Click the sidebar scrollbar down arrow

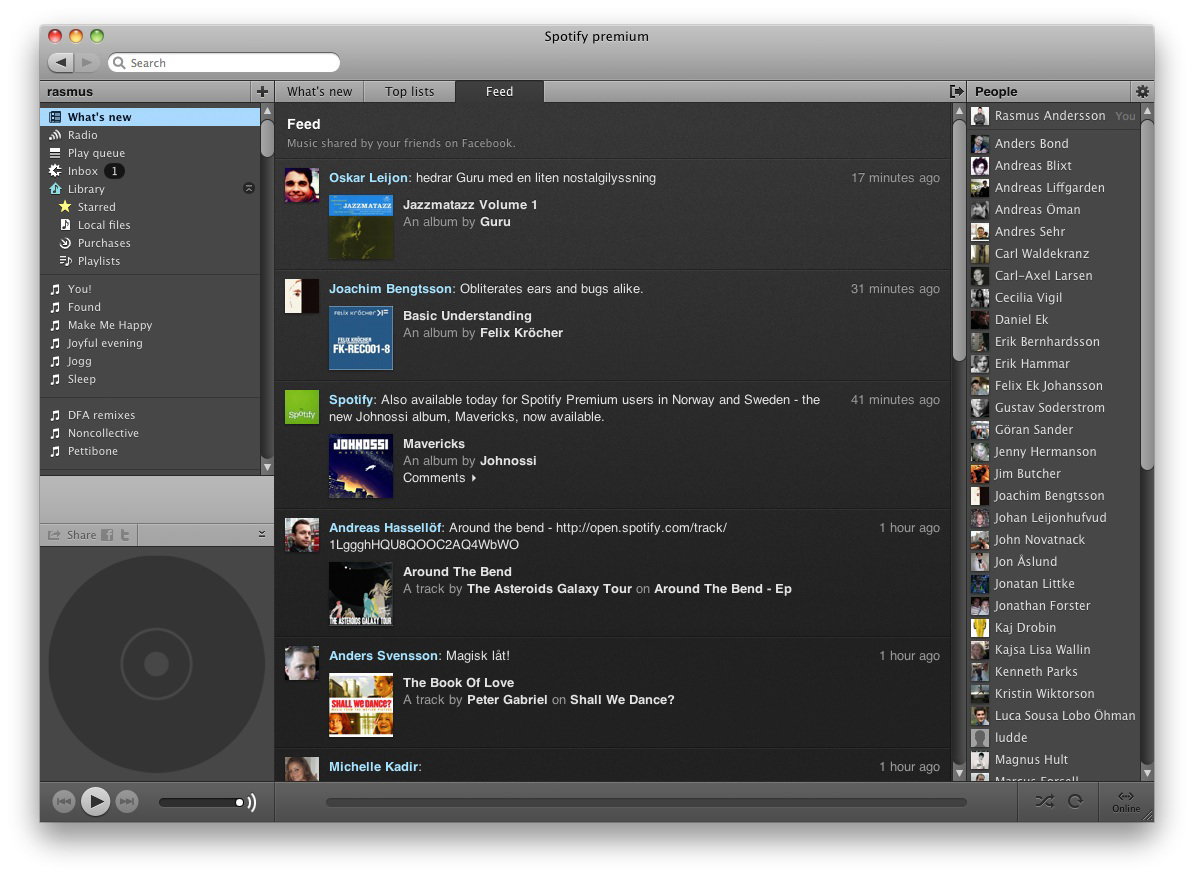pos(267,467)
